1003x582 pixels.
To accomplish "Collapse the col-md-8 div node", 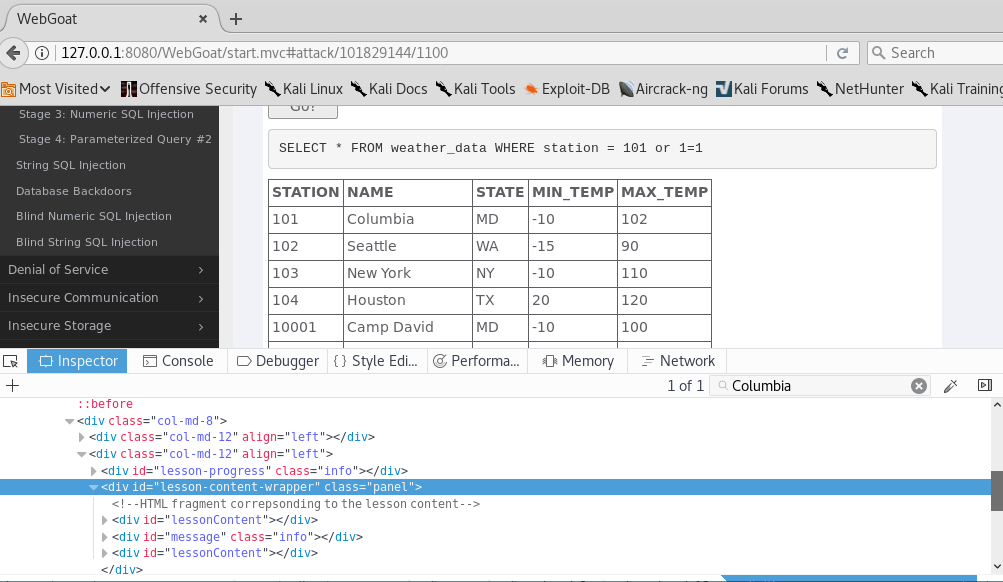I will coord(70,421).
